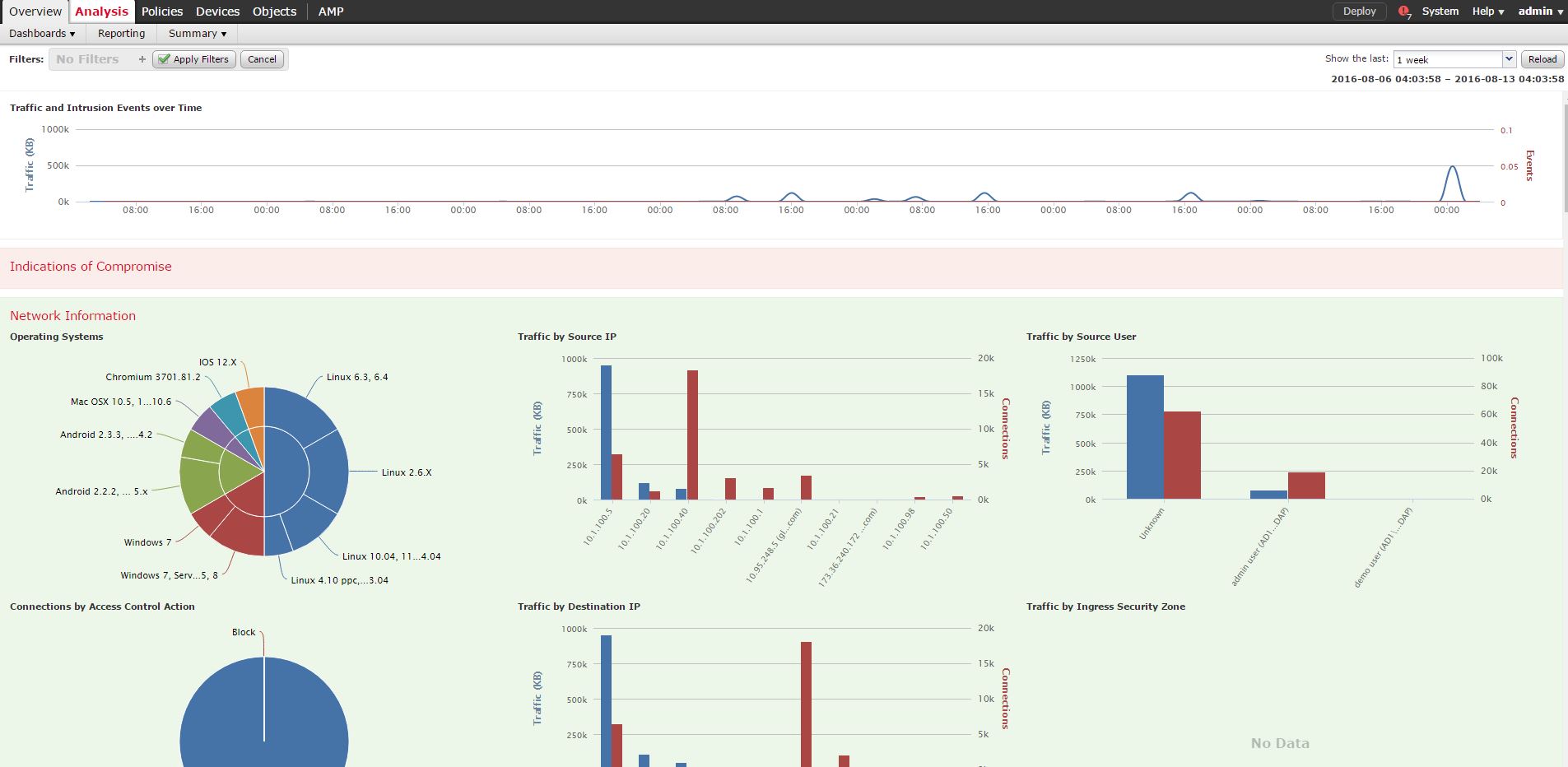Click the Traffic by Source IP title

click(567, 337)
